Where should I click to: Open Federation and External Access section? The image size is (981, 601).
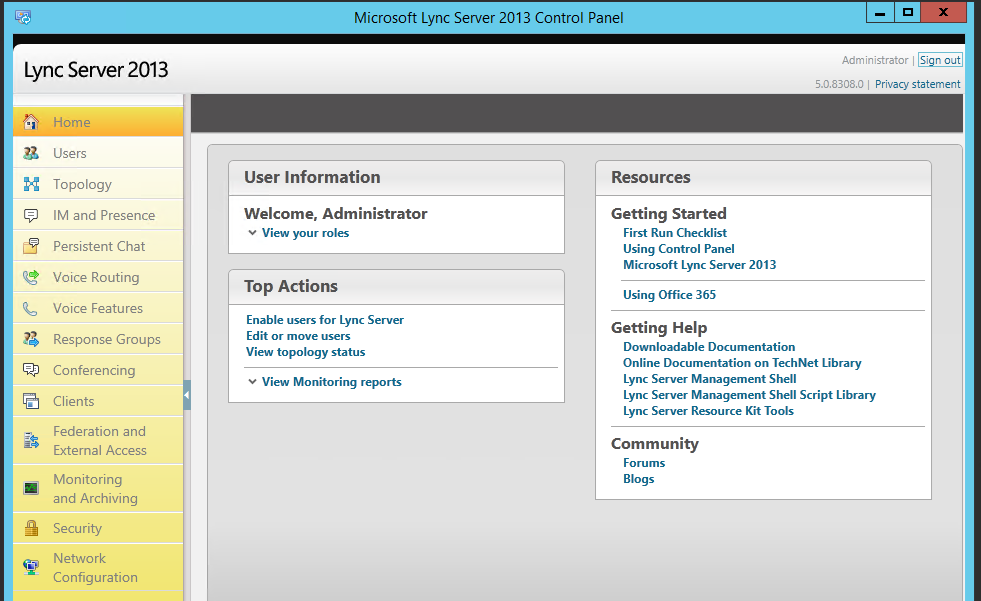pos(99,441)
